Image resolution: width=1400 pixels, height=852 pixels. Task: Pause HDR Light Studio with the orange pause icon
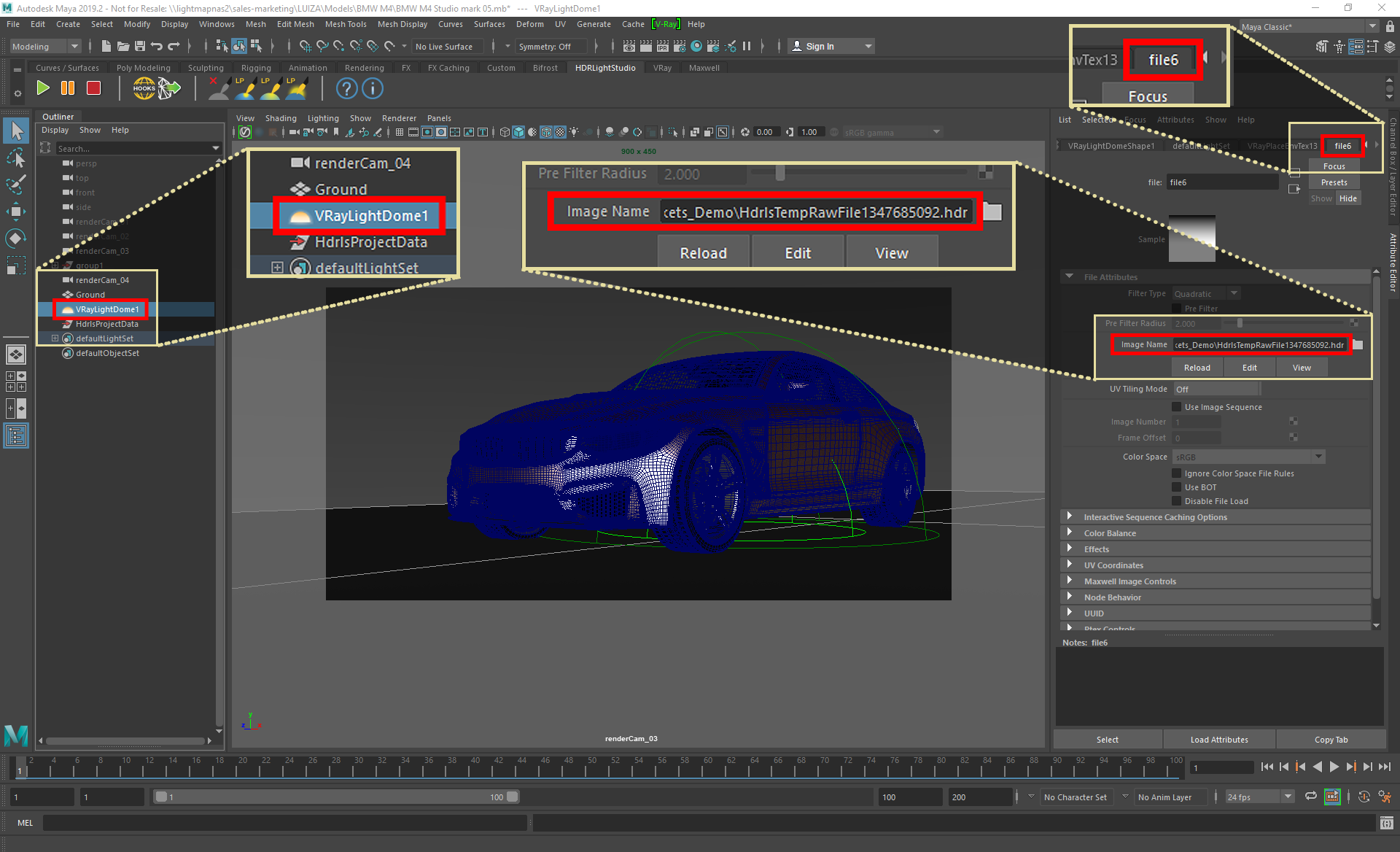[68, 88]
